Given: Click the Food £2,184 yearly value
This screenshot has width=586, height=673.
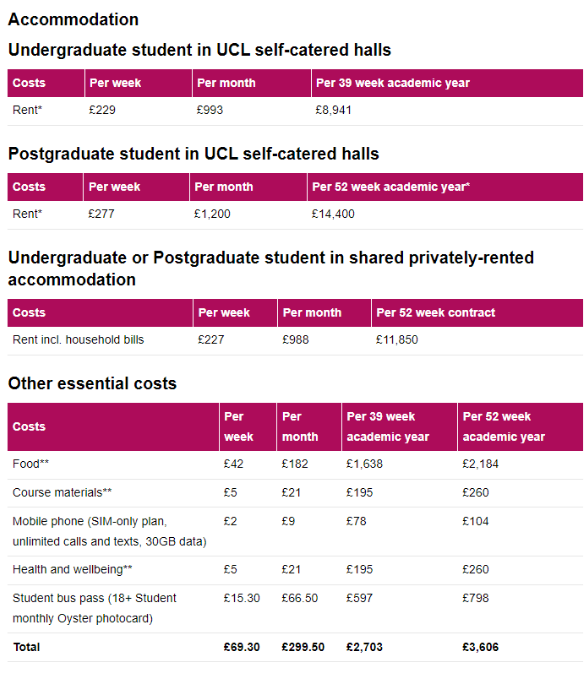Looking at the screenshot, I should click(480, 464).
